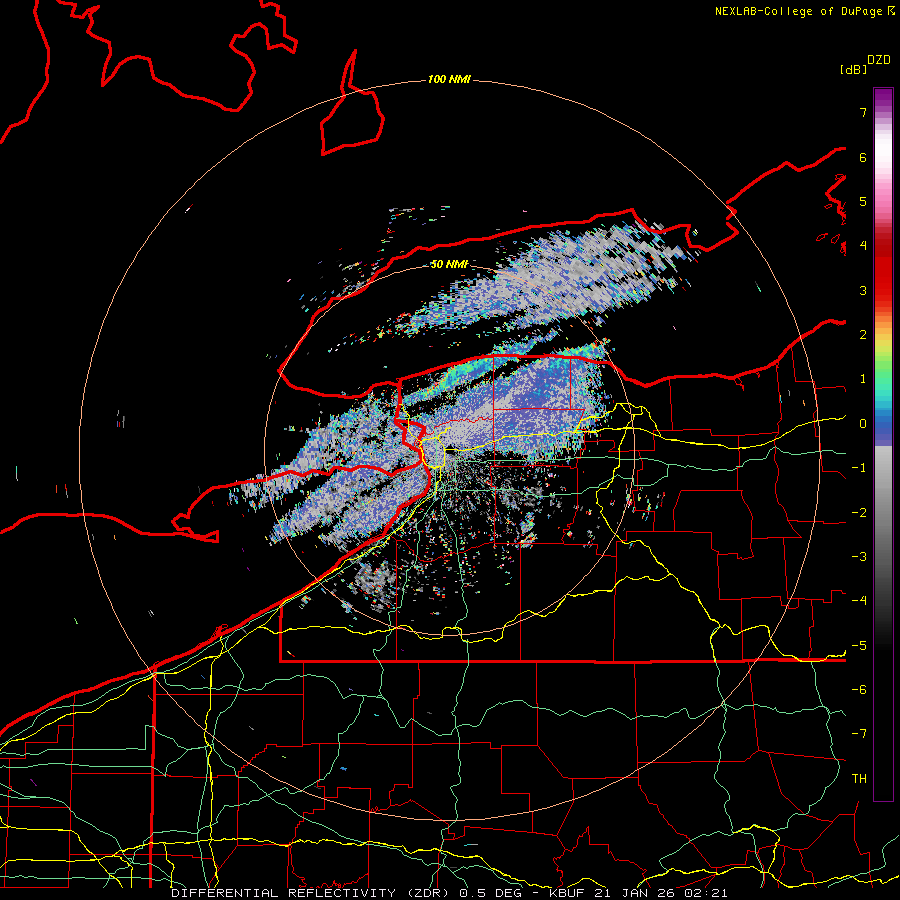Image resolution: width=900 pixels, height=900 pixels.
Task: Click the DZD legend title
Action: point(879,60)
